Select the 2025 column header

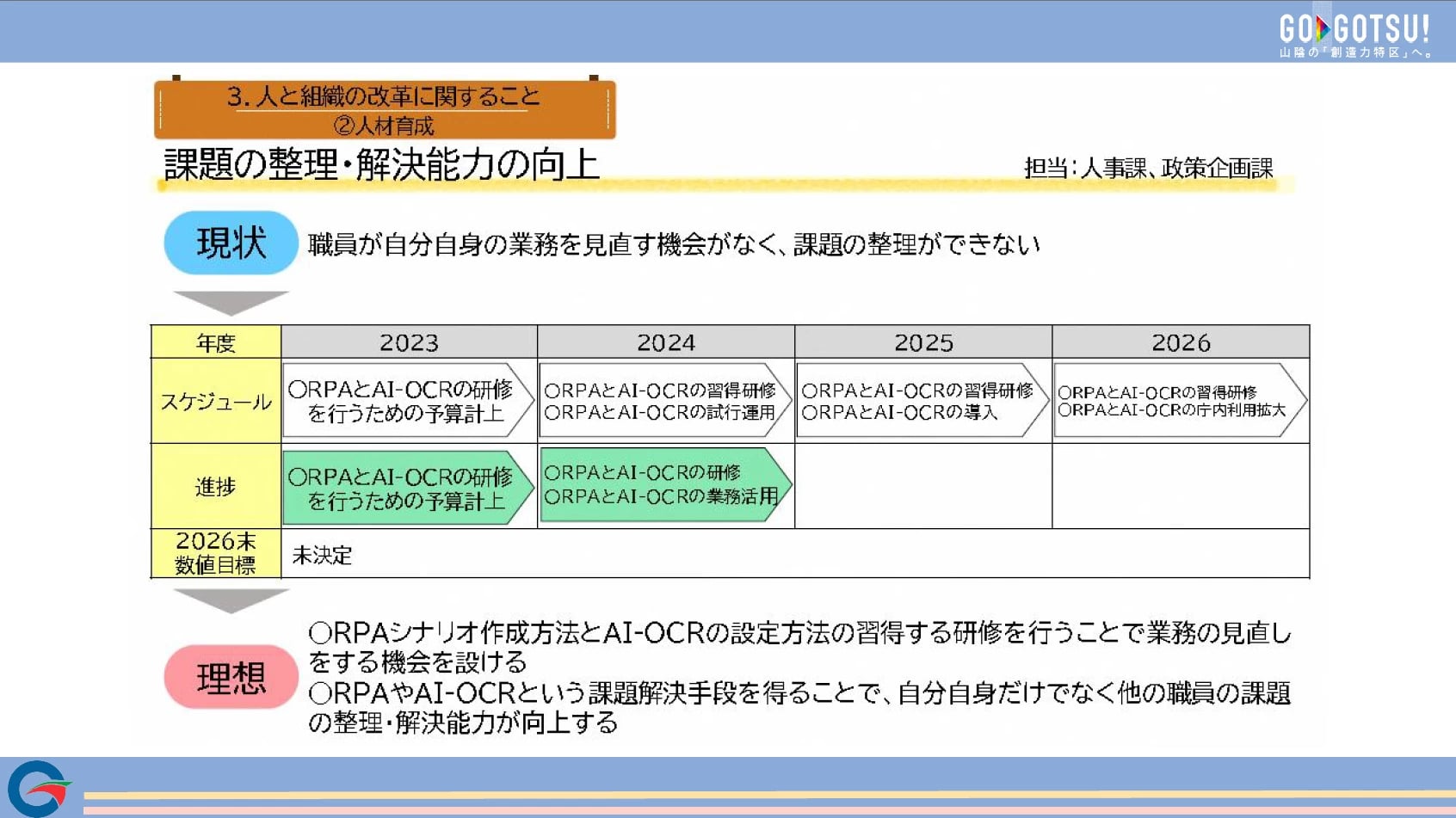(x=923, y=342)
